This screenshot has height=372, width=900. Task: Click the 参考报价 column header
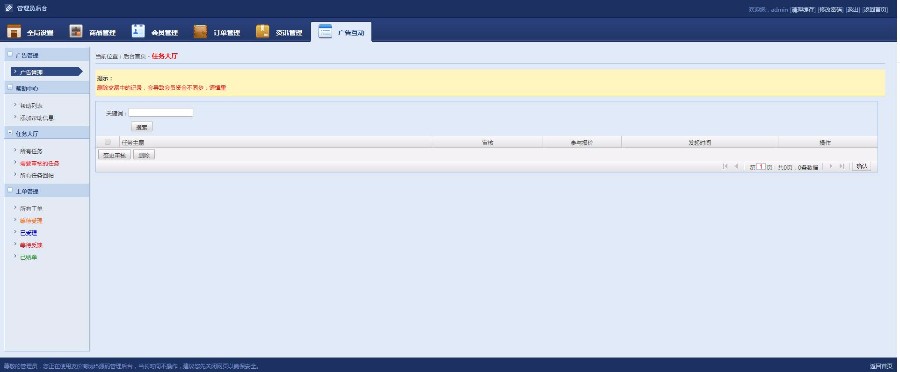(581, 142)
